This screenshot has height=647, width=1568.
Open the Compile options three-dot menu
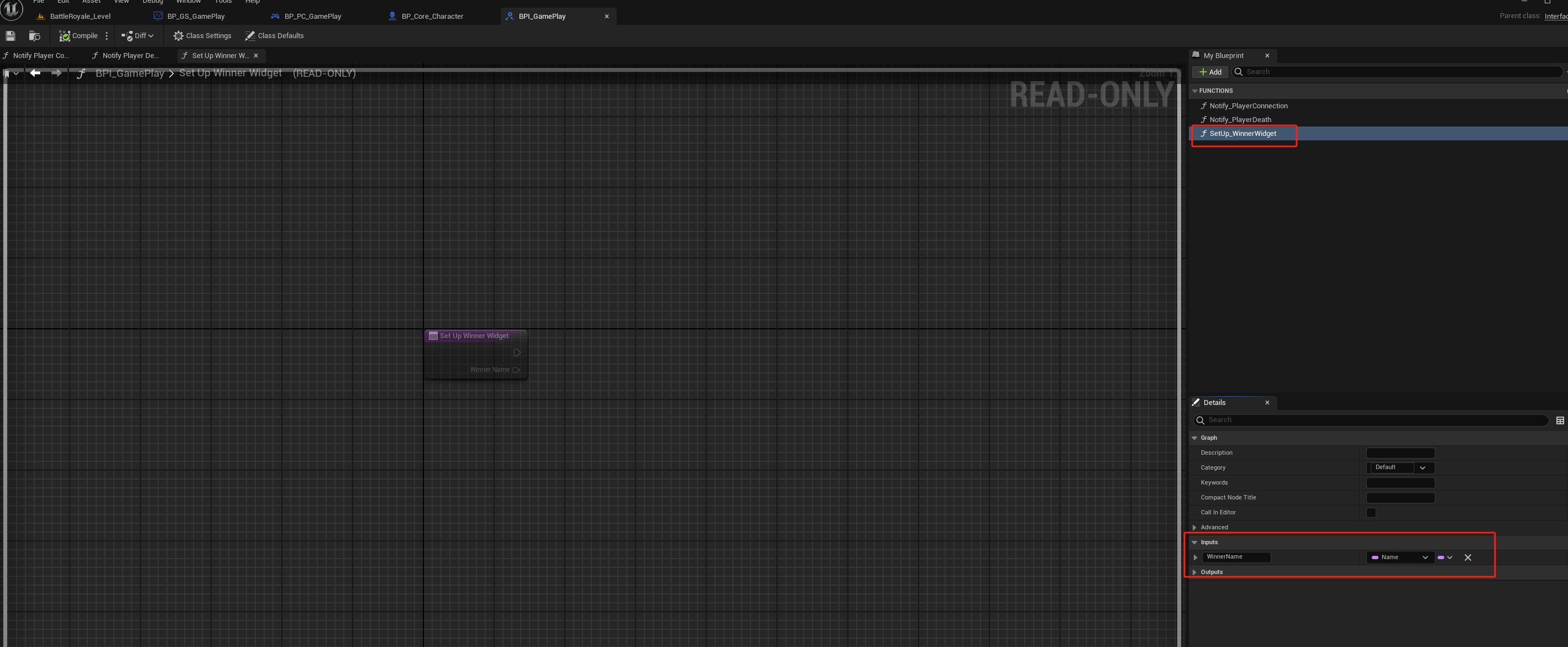point(107,36)
